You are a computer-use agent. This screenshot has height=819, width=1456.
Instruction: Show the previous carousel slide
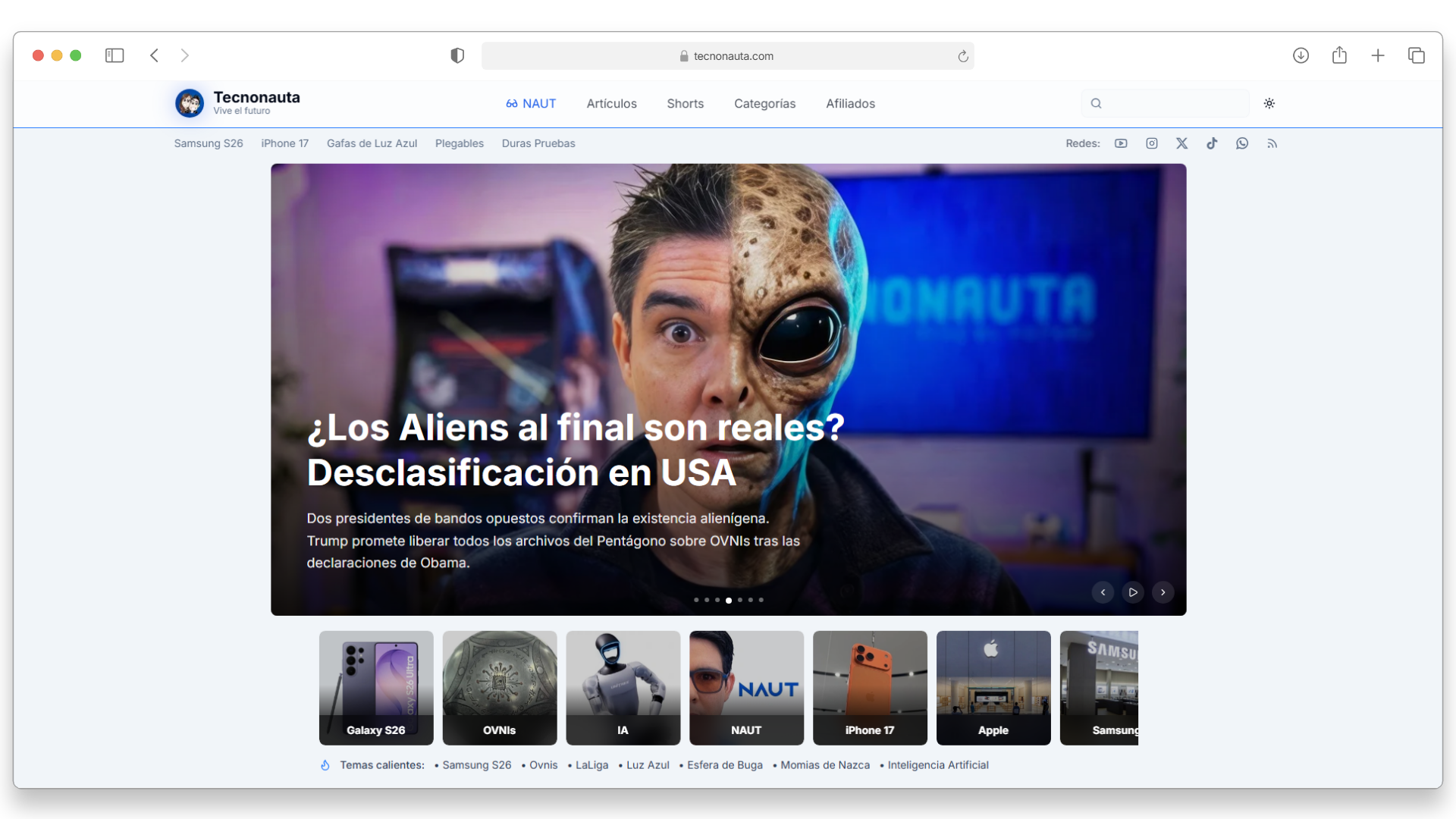point(1103,592)
